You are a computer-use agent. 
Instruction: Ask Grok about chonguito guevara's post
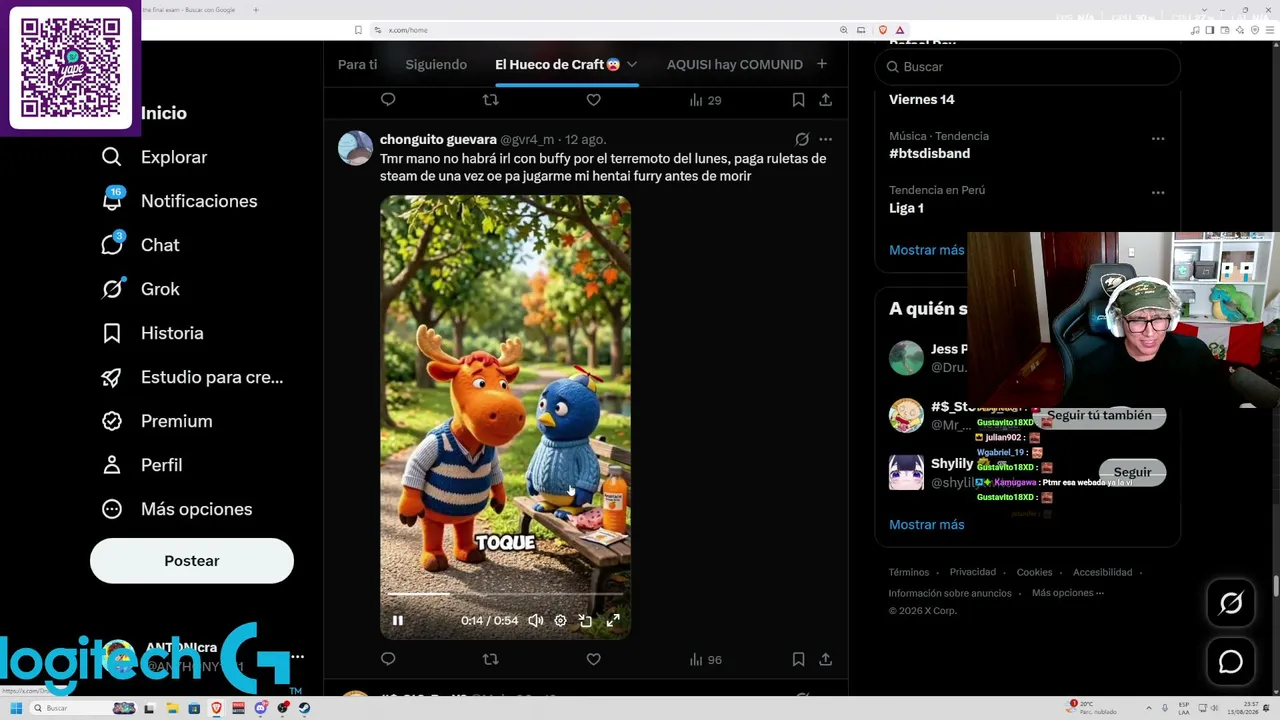802,139
